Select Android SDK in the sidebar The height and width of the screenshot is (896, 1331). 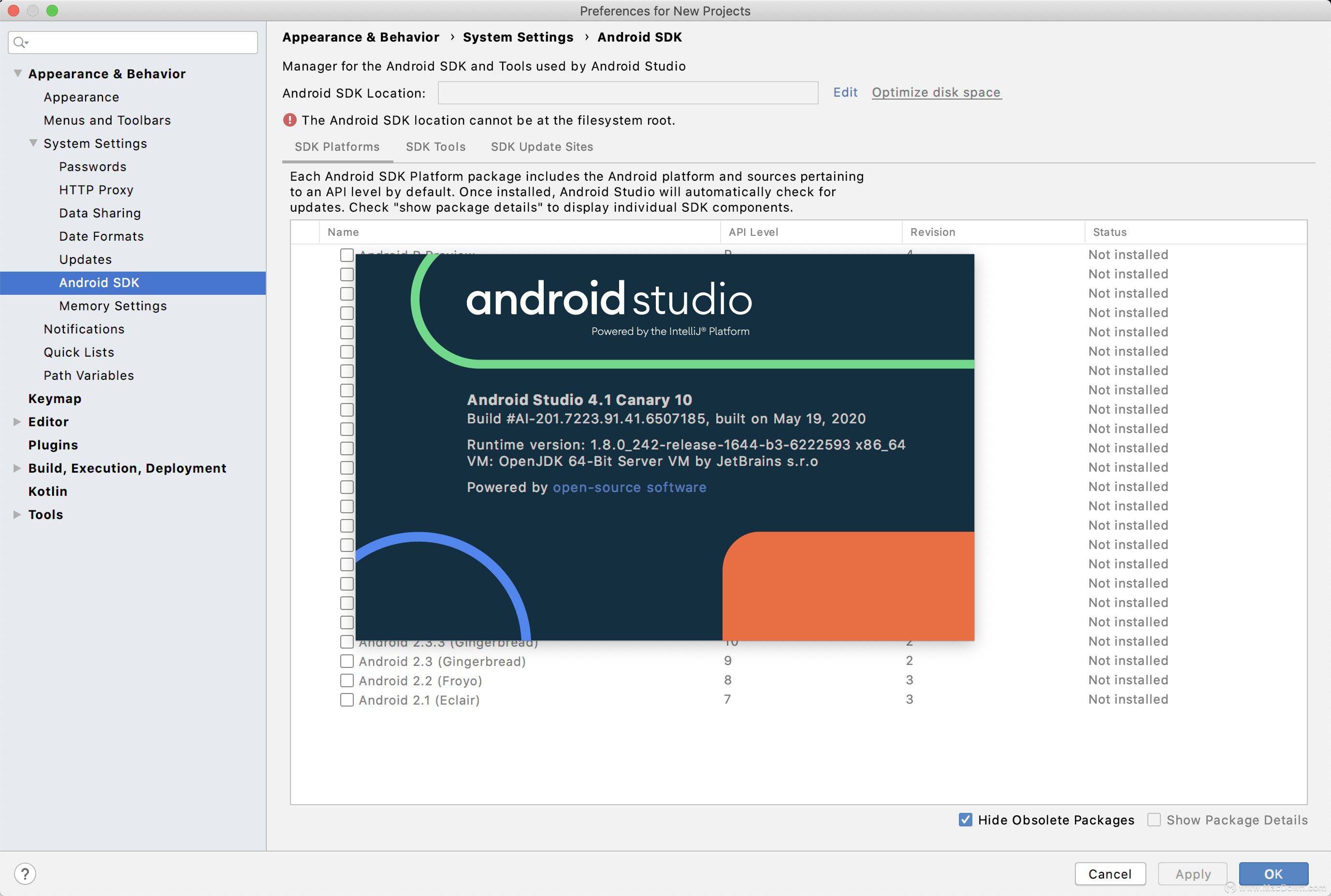tap(133, 283)
